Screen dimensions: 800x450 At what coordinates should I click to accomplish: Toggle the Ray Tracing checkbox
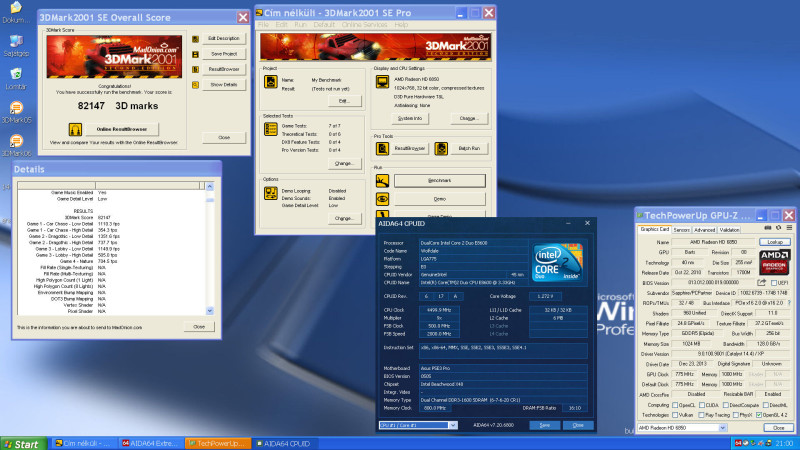702,415
